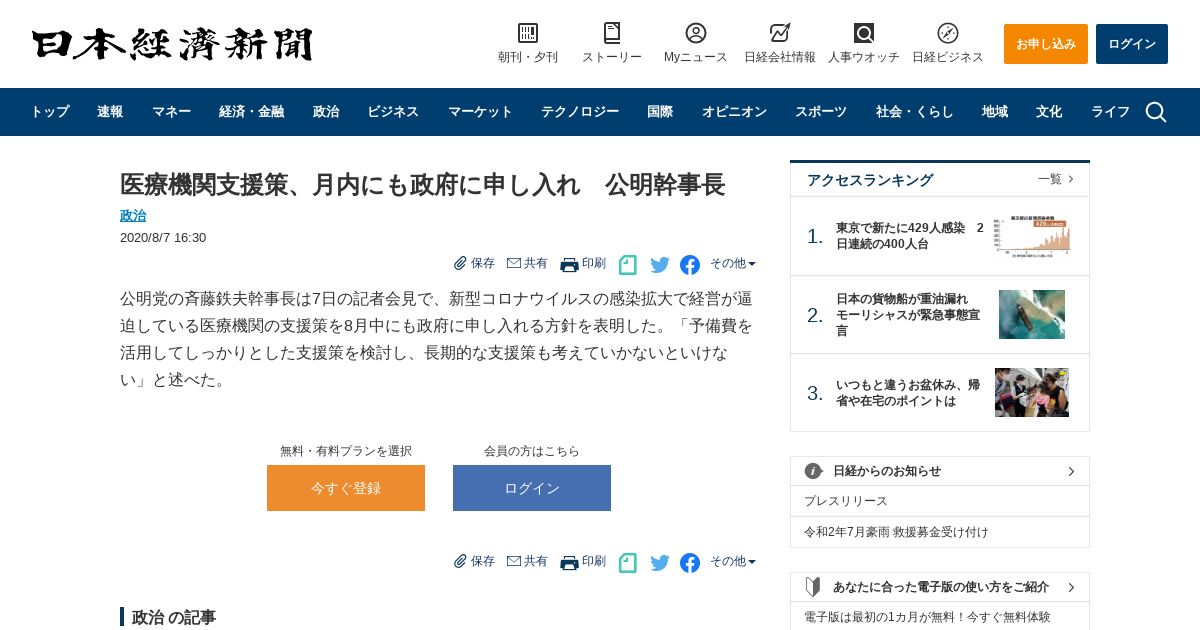
Task: Select 政治 in the navigation bar
Action: point(326,112)
